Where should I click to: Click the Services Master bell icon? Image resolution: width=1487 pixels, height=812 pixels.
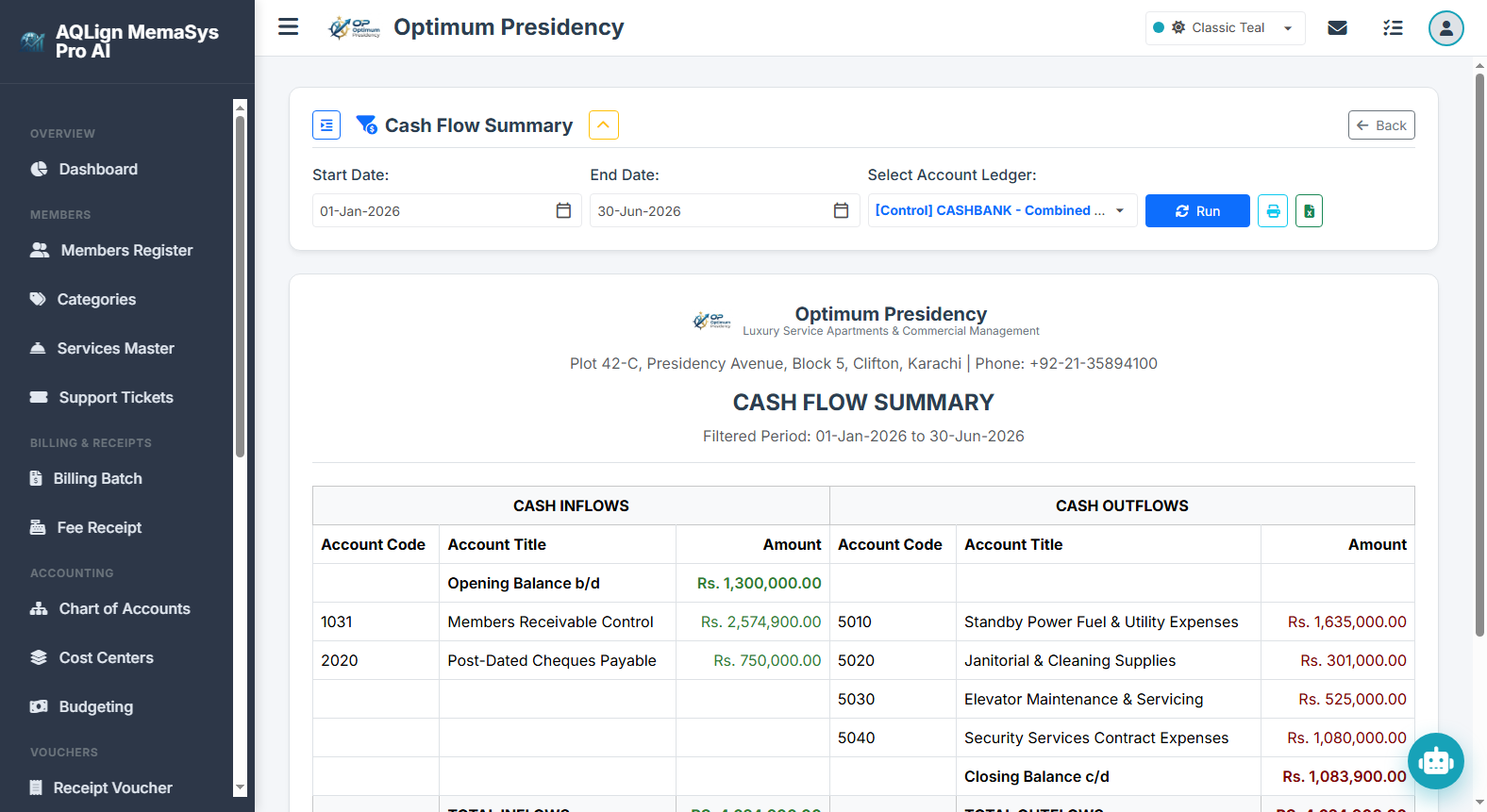(38, 348)
